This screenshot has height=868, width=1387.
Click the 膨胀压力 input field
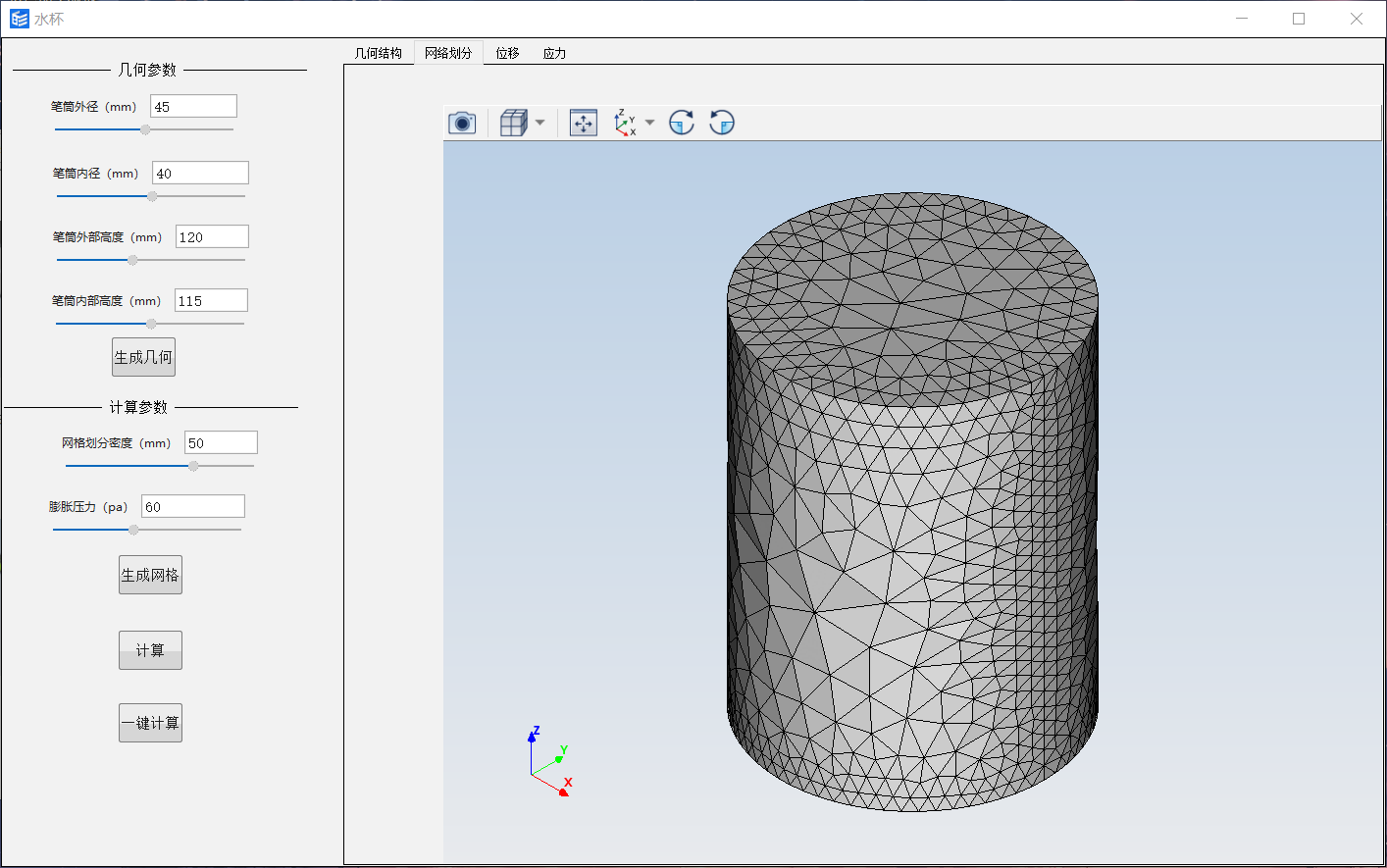coord(193,506)
